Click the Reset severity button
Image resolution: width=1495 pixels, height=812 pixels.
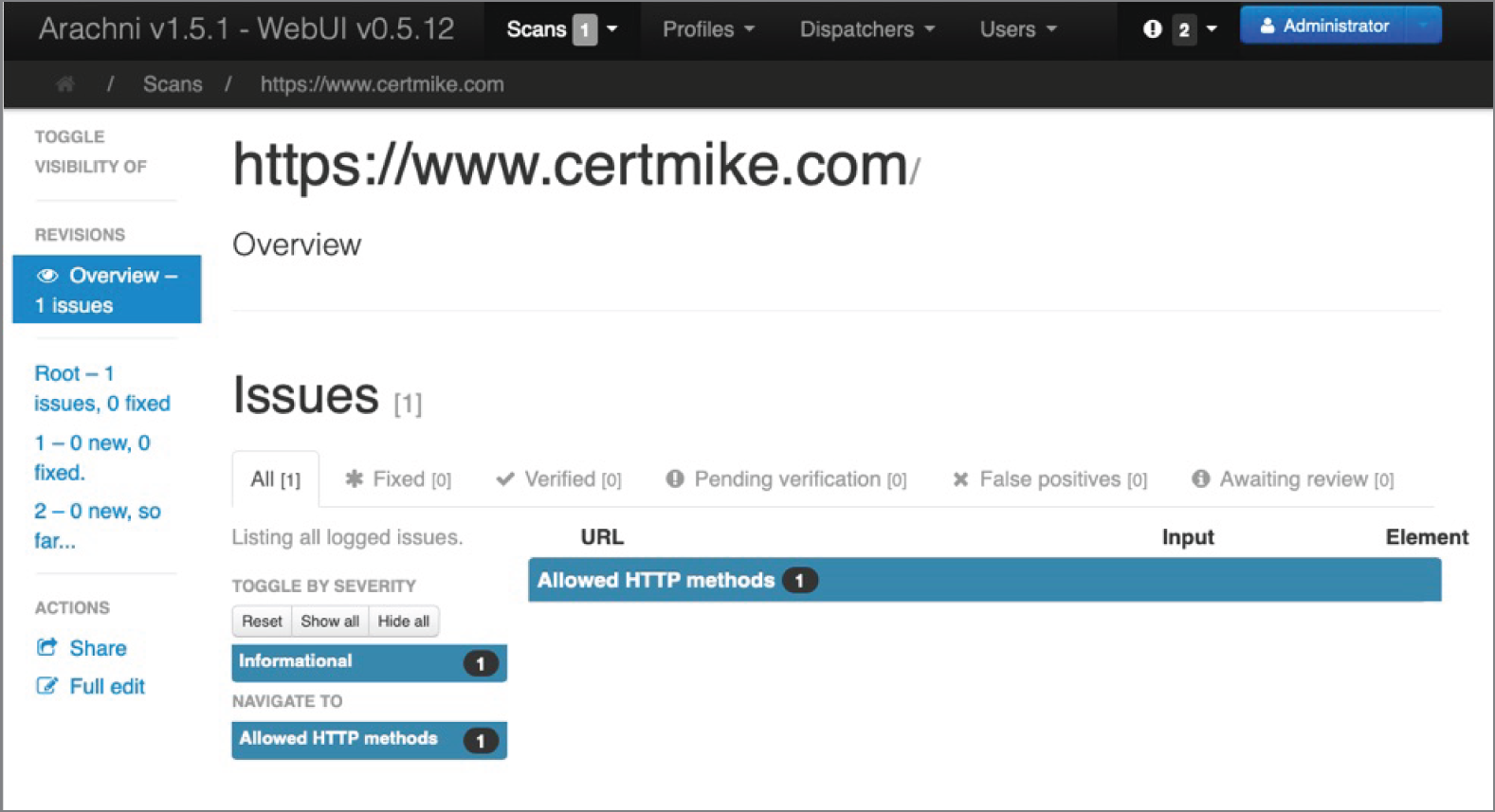(262, 622)
